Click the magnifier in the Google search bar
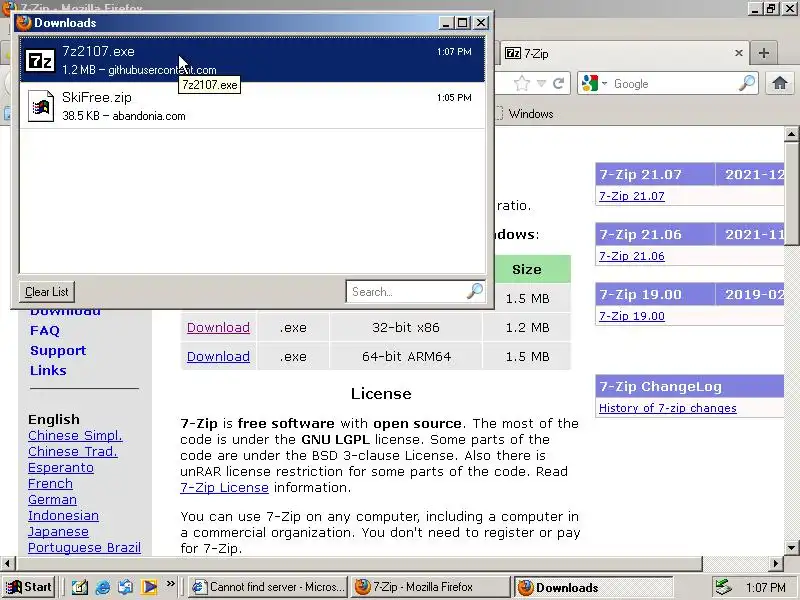 point(746,83)
